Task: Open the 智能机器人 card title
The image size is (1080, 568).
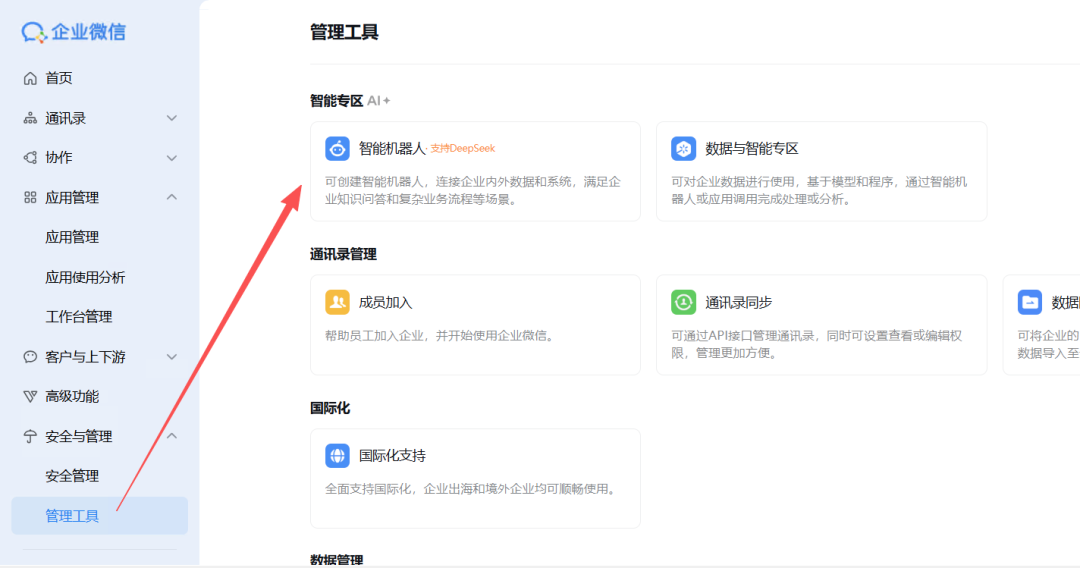Action: [392, 149]
